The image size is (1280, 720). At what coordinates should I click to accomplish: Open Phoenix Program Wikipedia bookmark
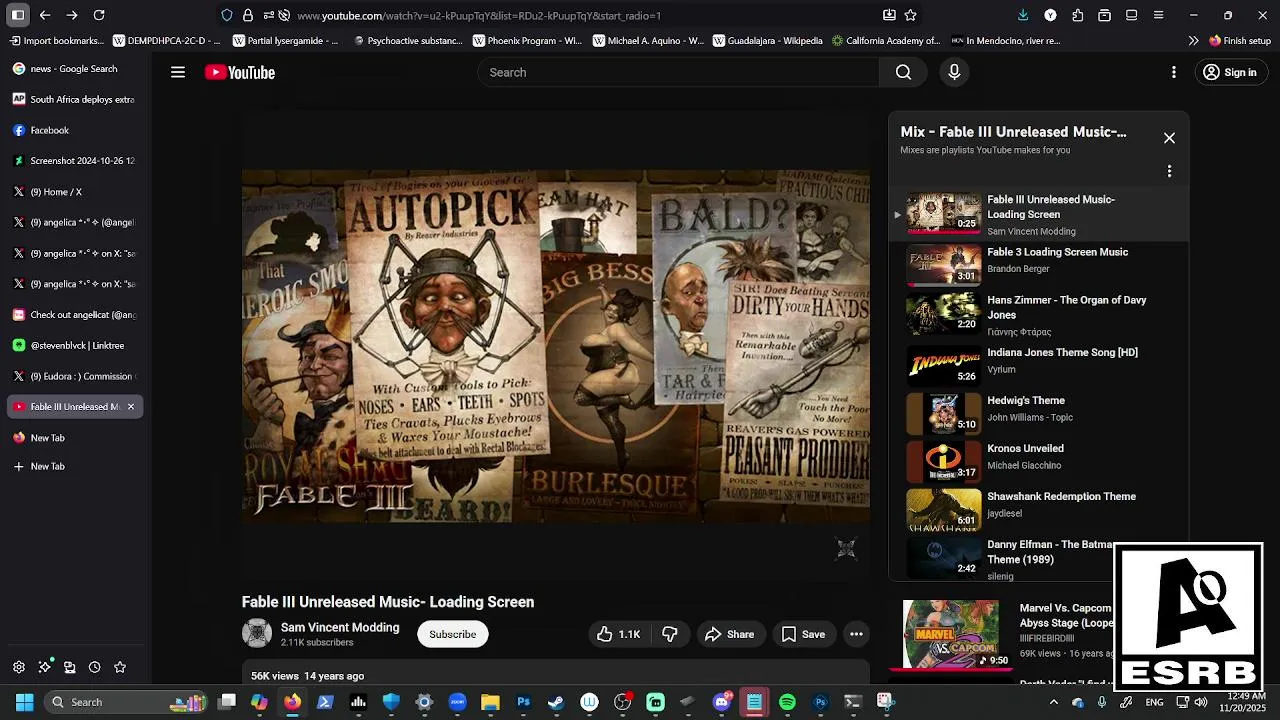(527, 41)
